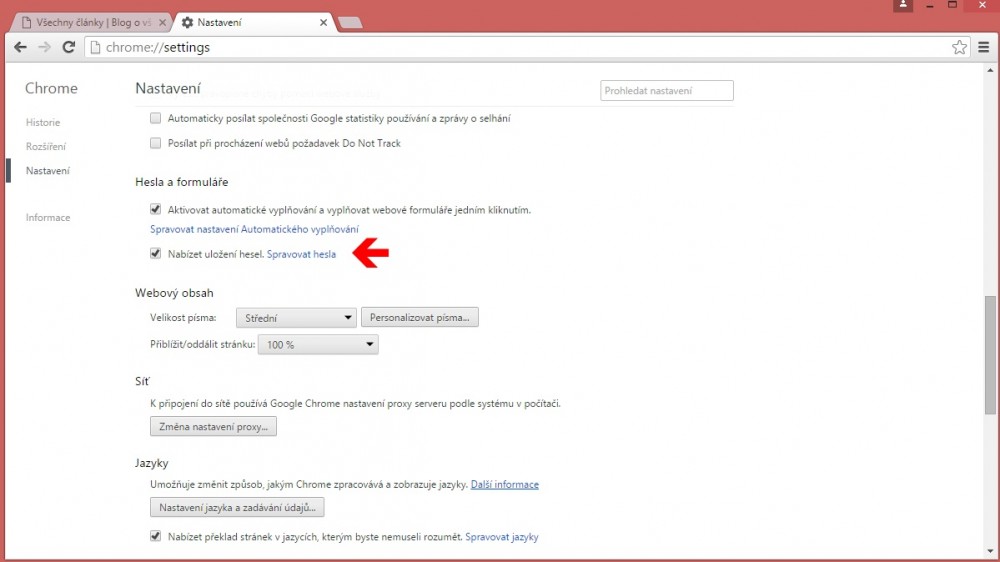The height and width of the screenshot is (562, 1000).
Task: Toggle the page translation offer checkbox
Action: point(155,536)
